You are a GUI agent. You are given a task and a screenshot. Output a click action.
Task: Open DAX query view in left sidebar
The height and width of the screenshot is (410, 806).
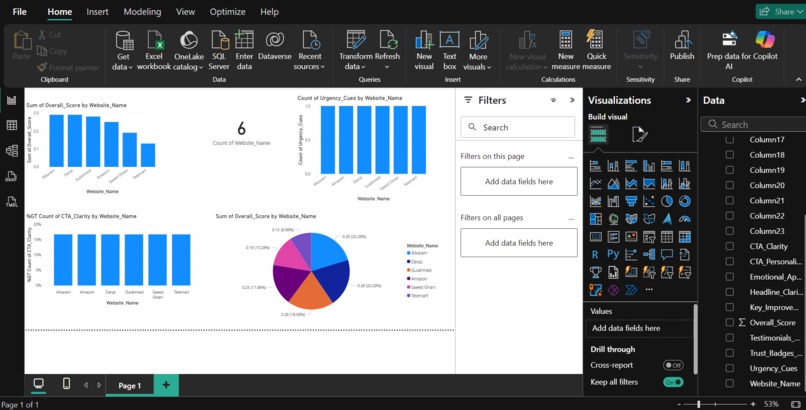[11, 176]
